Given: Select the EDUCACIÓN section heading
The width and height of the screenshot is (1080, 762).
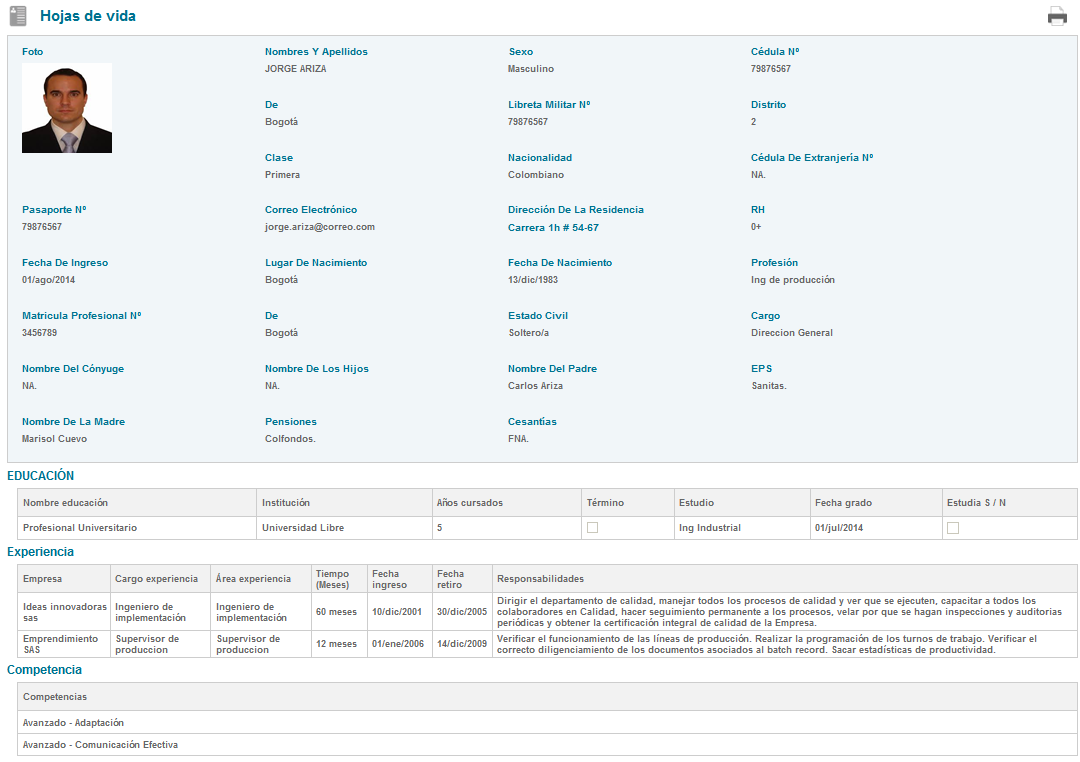Looking at the screenshot, I should click(x=41, y=476).
